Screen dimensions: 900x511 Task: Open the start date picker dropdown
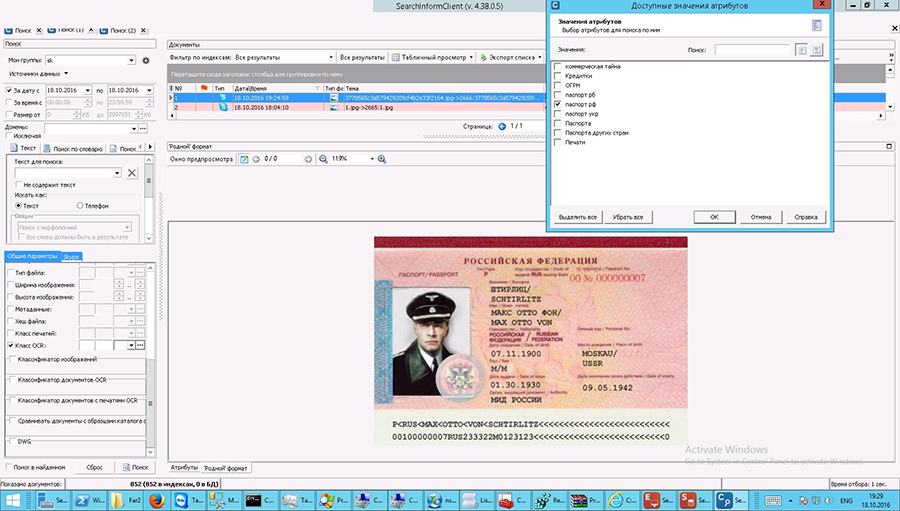(x=87, y=90)
